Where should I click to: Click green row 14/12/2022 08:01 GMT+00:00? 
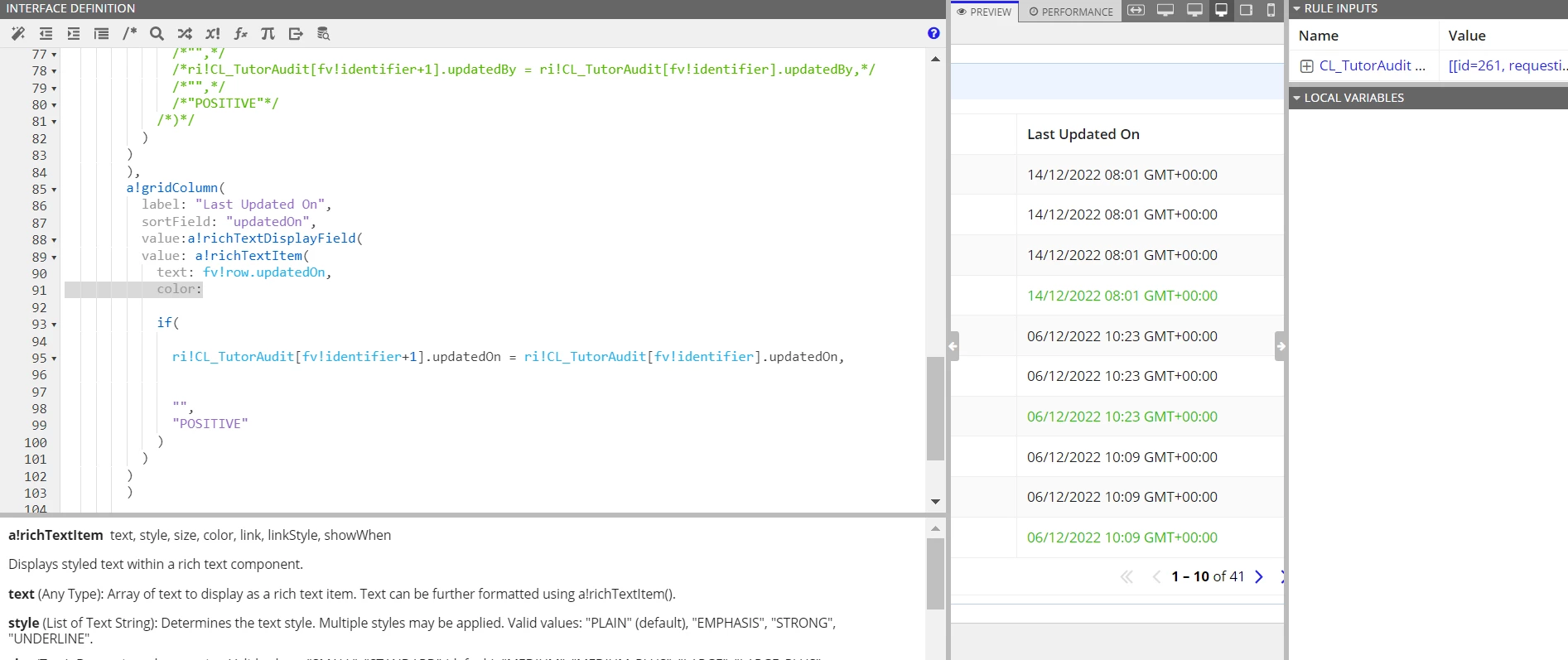coord(1122,296)
